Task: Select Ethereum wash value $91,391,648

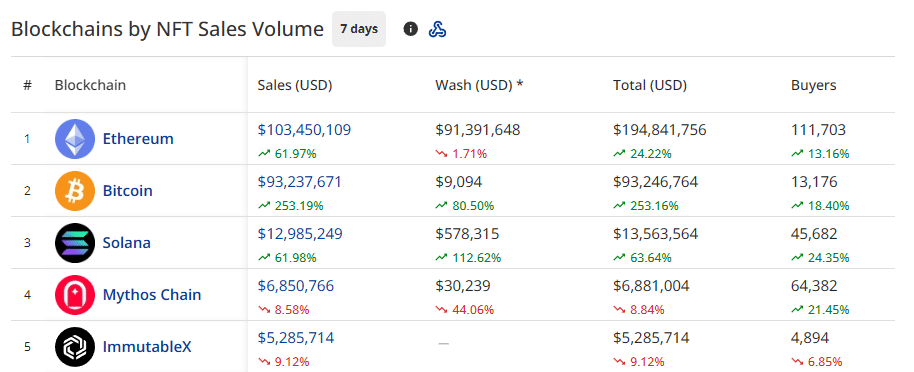Action: tap(478, 129)
